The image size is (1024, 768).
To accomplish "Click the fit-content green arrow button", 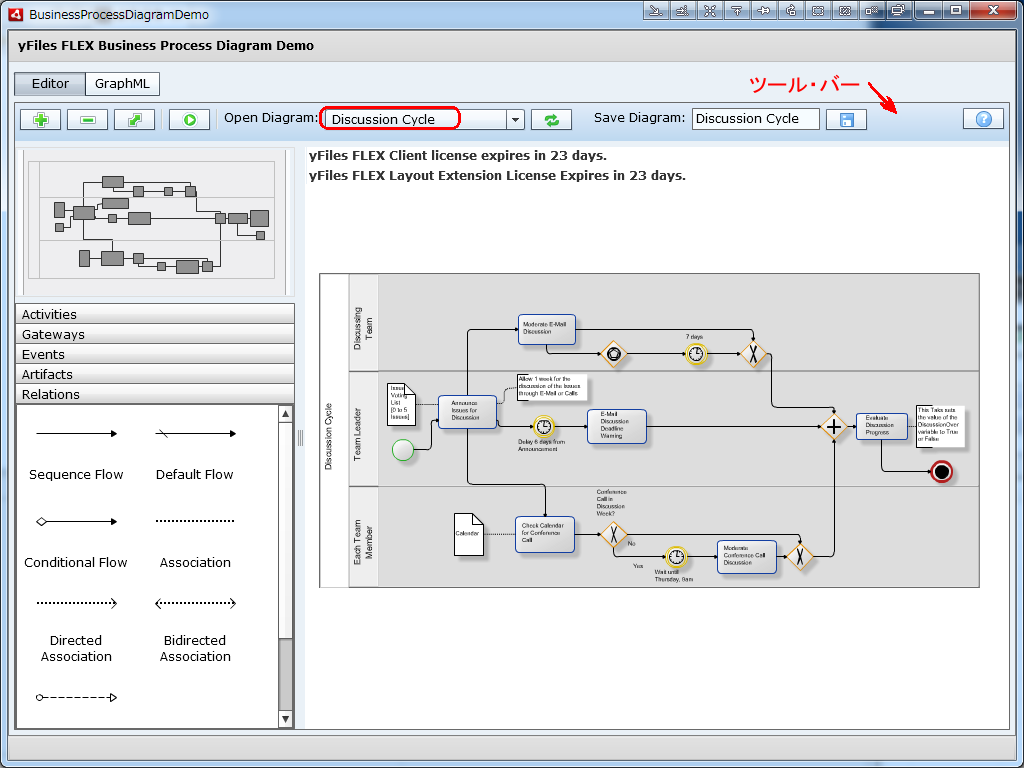I will click(x=135, y=120).
